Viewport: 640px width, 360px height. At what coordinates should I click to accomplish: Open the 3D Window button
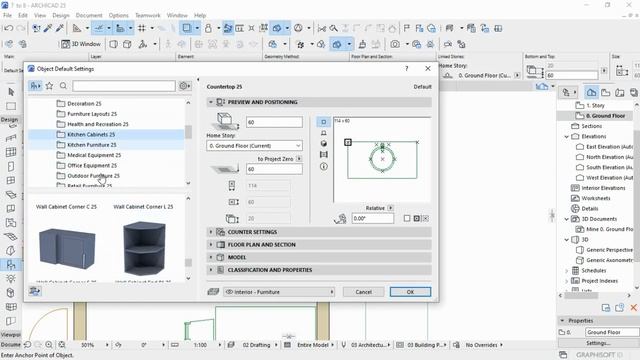[81, 44]
